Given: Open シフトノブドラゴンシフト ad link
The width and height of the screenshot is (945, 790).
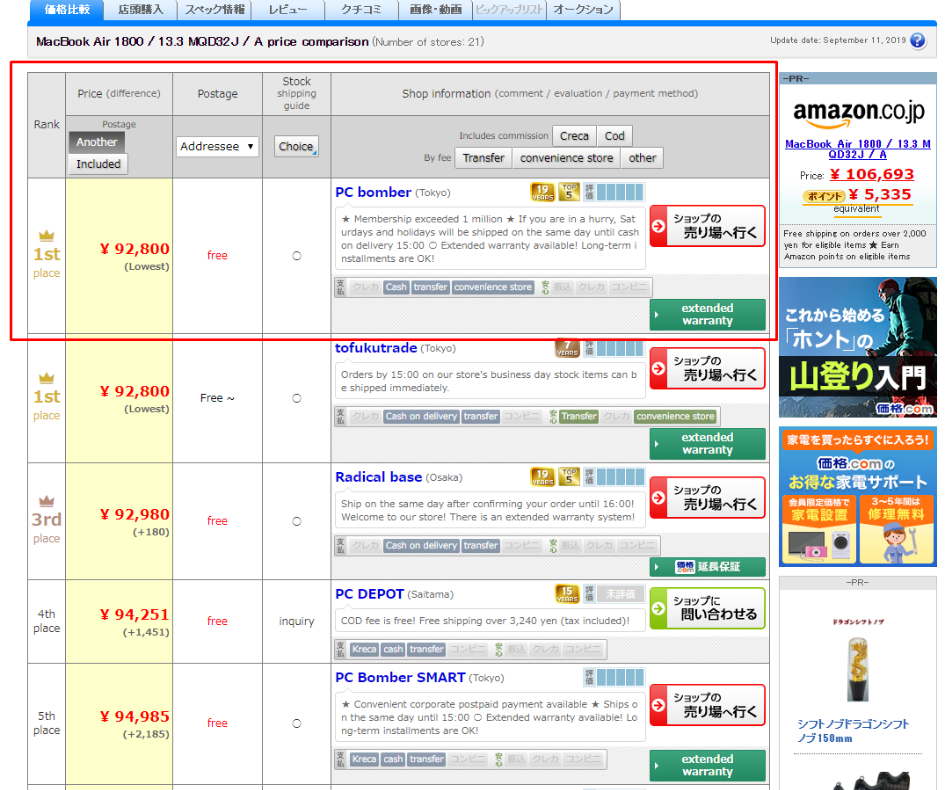Looking at the screenshot, I should point(853,730).
